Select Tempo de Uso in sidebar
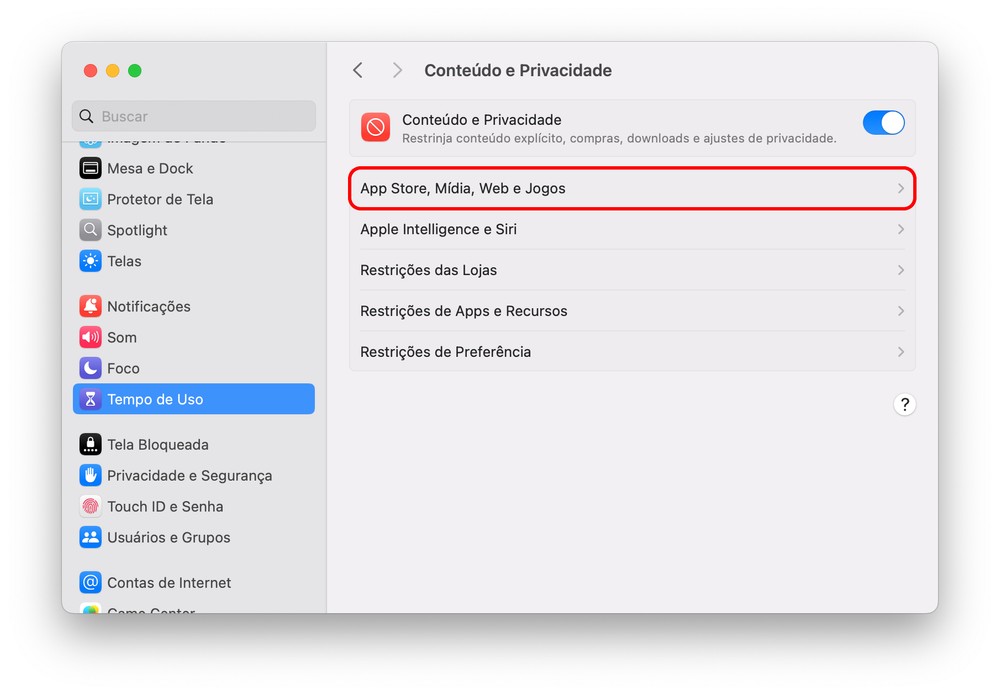The height and width of the screenshot is (695, 1000). 194,399
